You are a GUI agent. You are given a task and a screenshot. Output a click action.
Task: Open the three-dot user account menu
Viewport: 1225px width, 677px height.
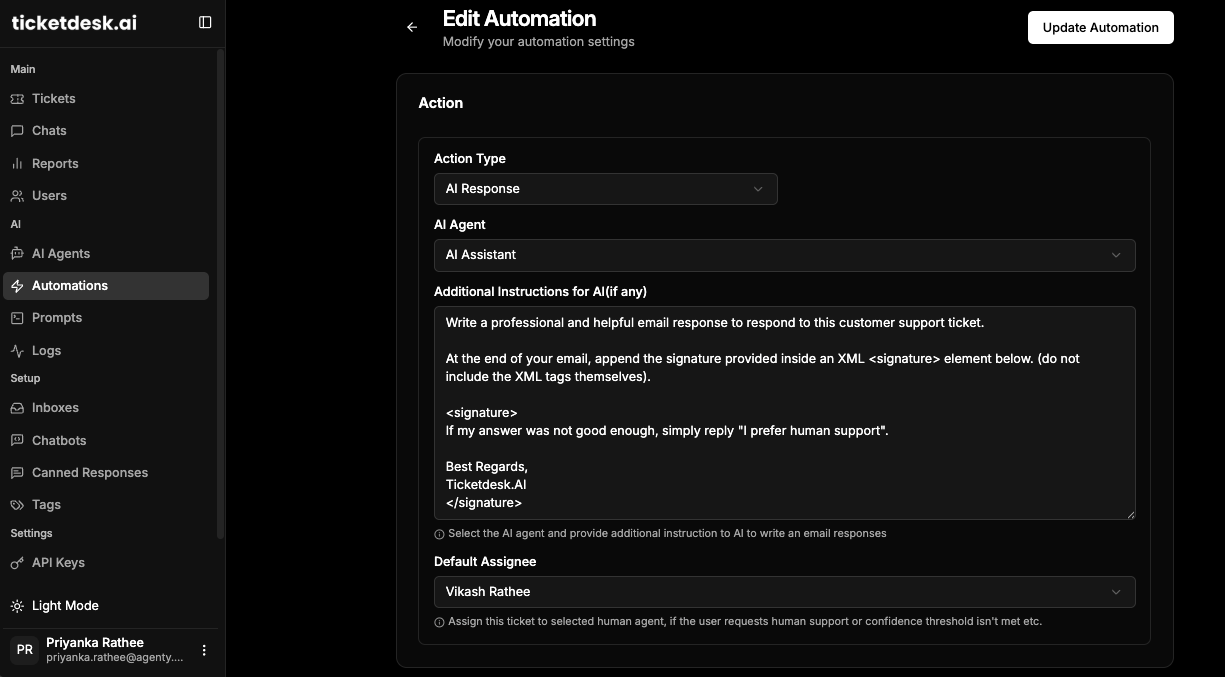tap(204, 650)
